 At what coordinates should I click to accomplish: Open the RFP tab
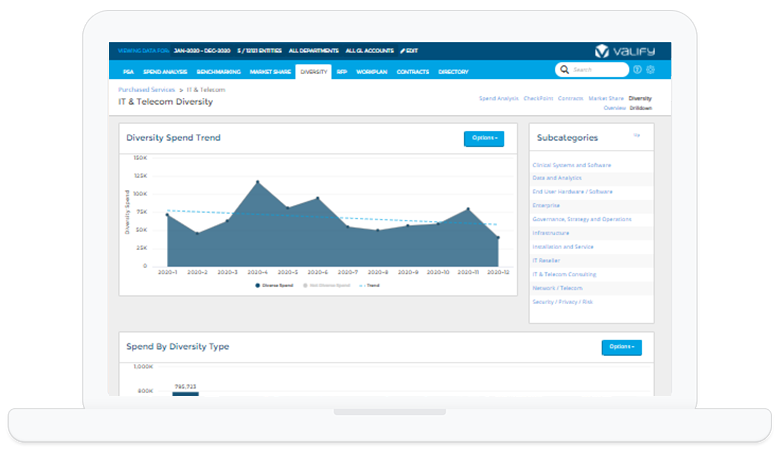point(342,72)
